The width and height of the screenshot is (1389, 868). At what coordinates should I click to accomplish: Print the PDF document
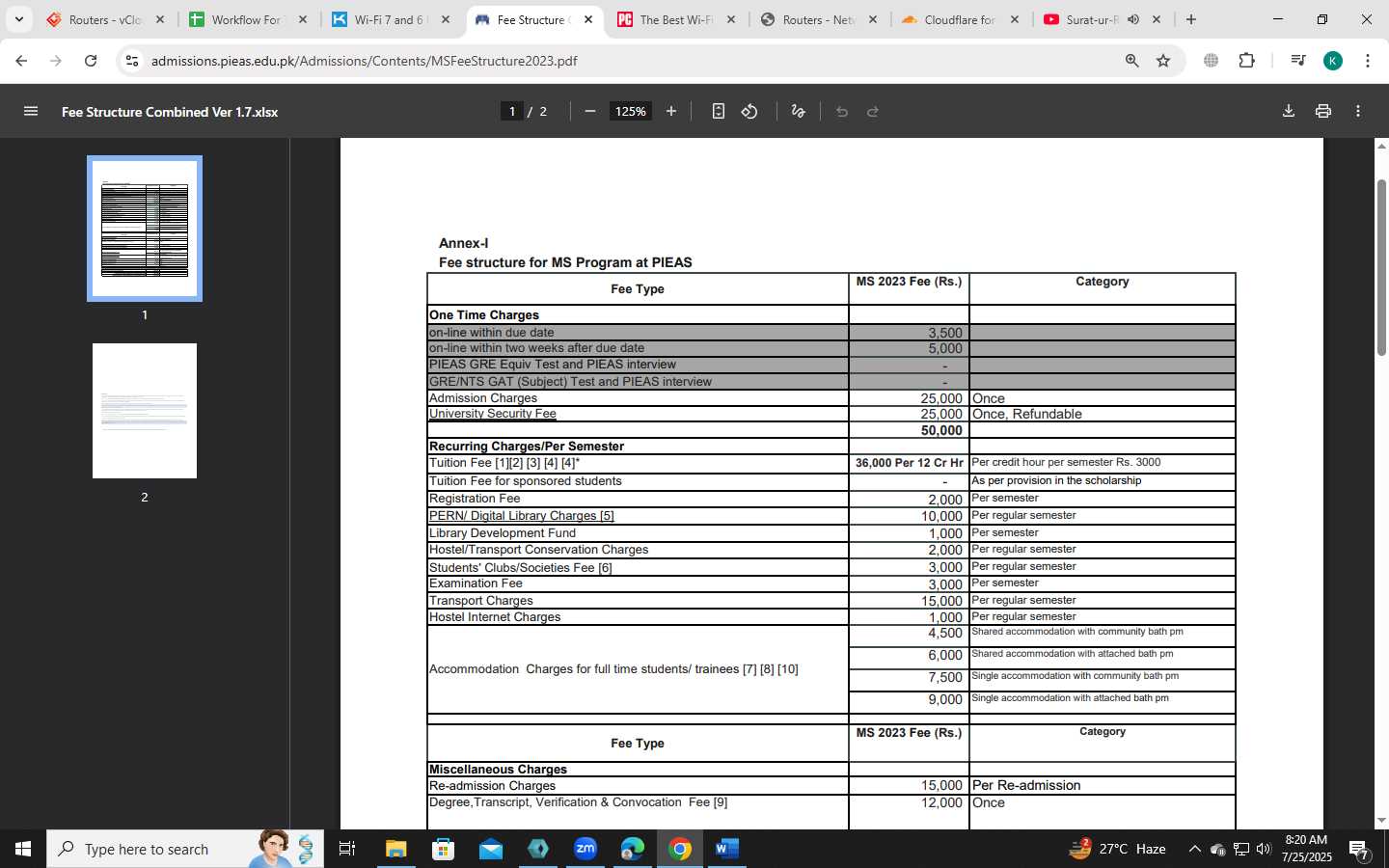click(1323, 112)
